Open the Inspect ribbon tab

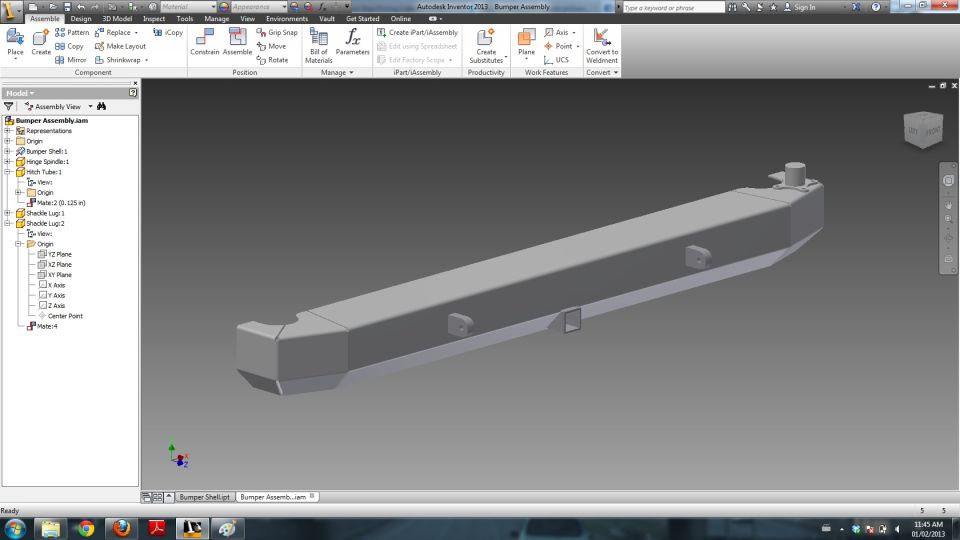coord(154,19)
